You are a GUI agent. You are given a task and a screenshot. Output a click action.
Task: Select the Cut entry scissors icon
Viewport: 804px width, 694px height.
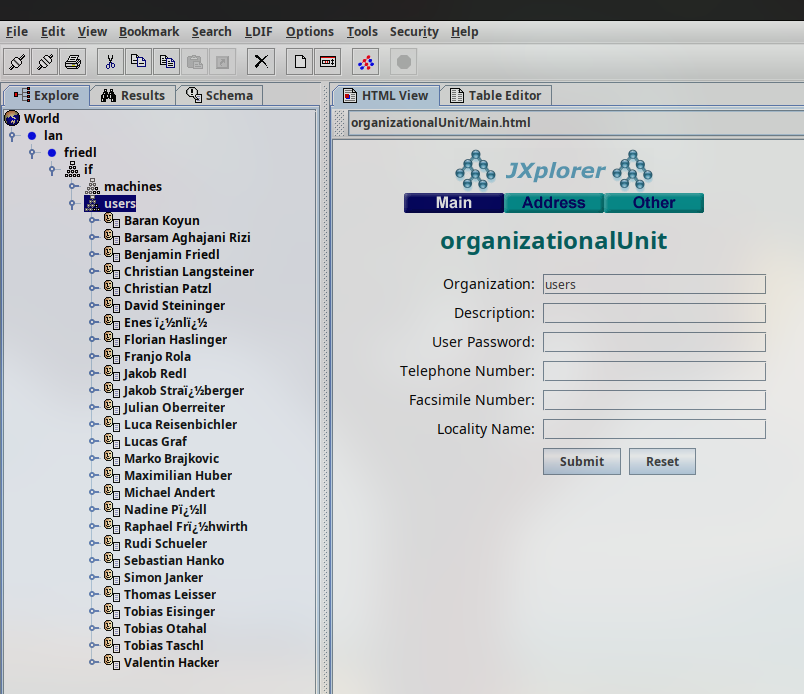coord(112,61)
